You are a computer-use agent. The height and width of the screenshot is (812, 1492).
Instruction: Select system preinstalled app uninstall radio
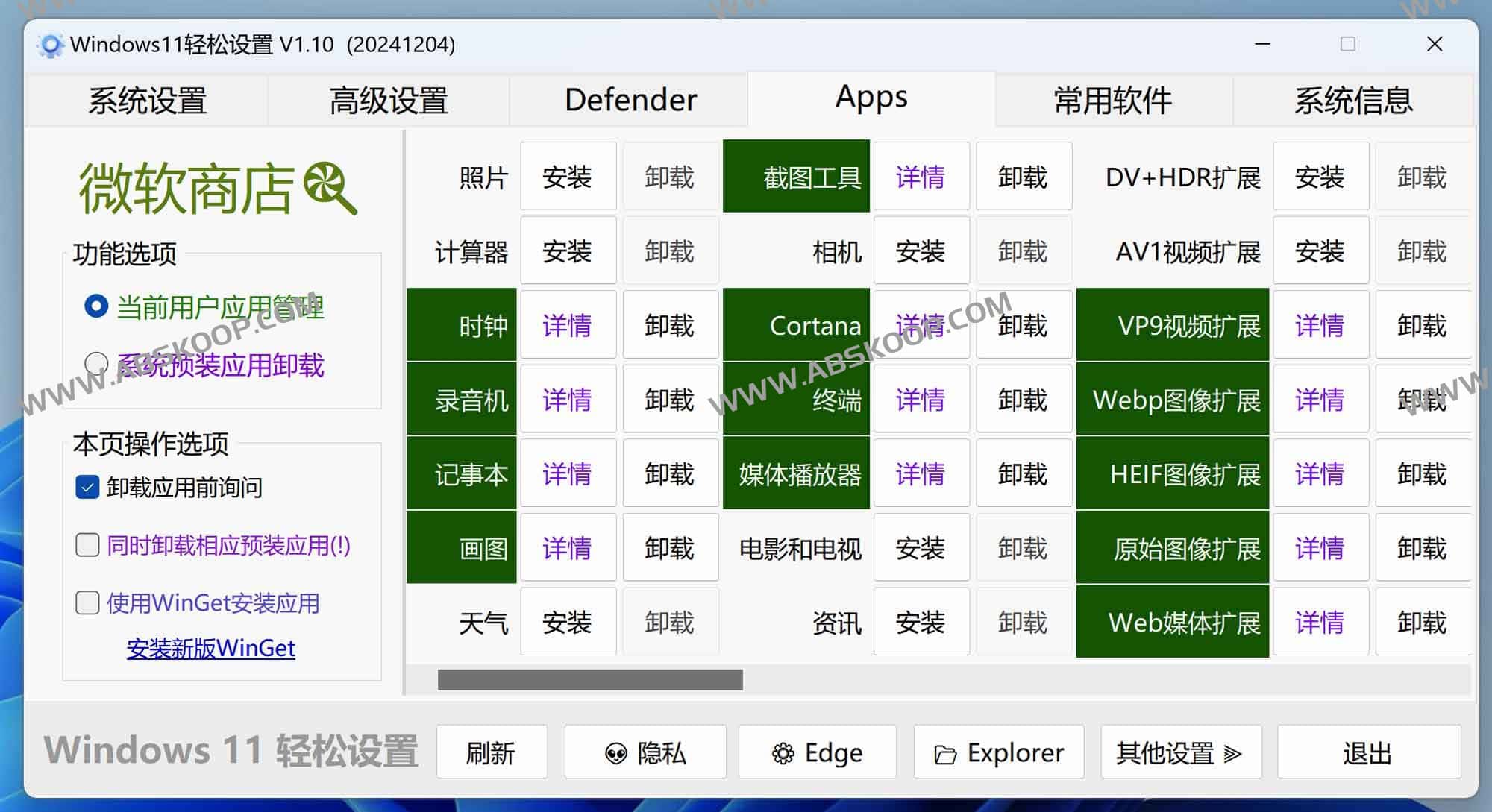tap(96, 364)
